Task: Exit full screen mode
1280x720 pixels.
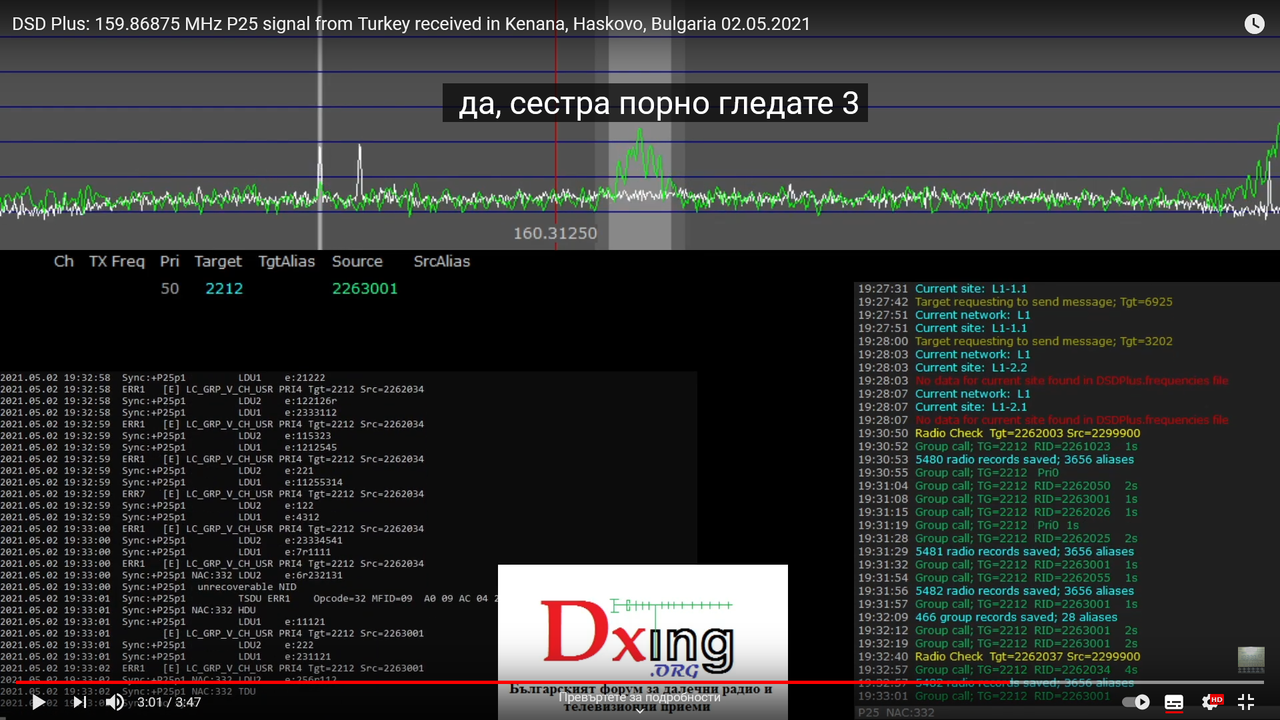Action: point(1246,702)
